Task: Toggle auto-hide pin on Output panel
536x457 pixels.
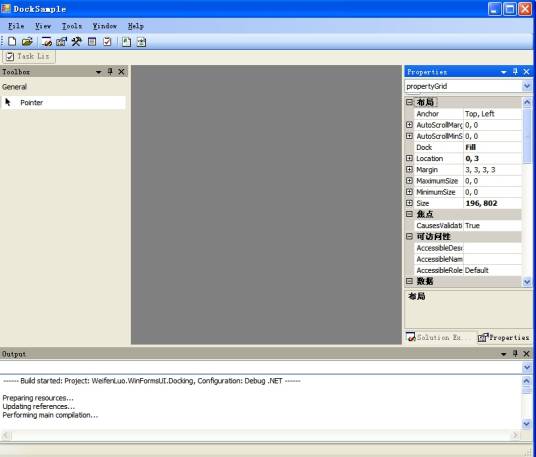Action: coord(515,354)
